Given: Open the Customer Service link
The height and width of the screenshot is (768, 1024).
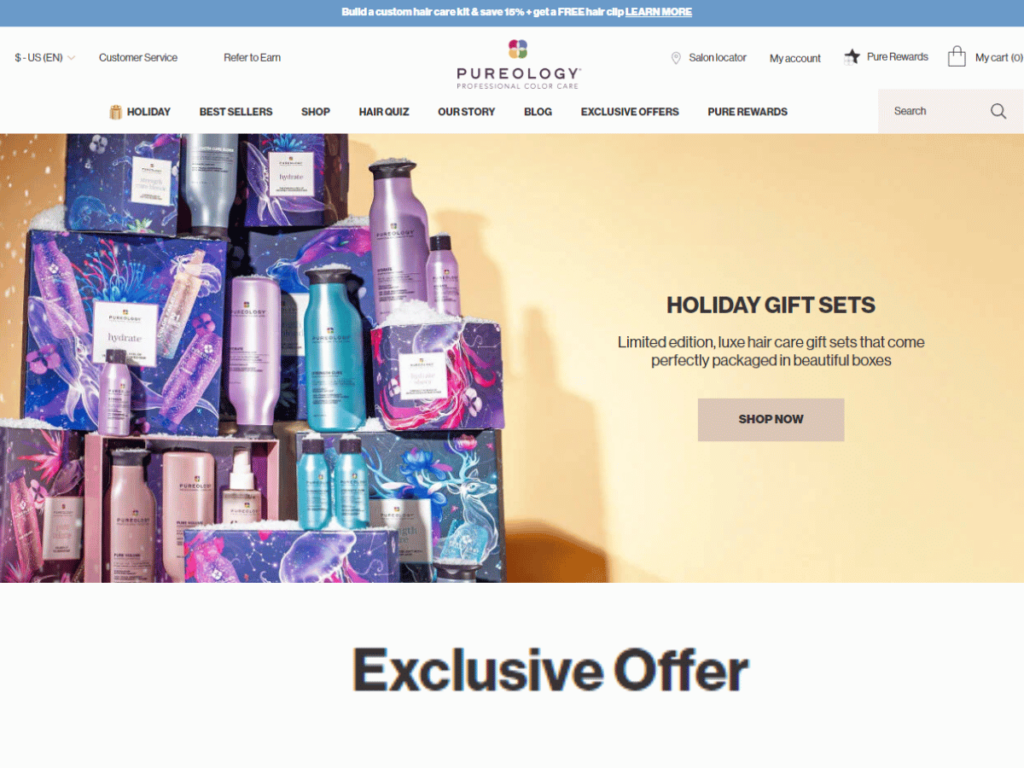Looking at the screenshot, I should (138, 57).
